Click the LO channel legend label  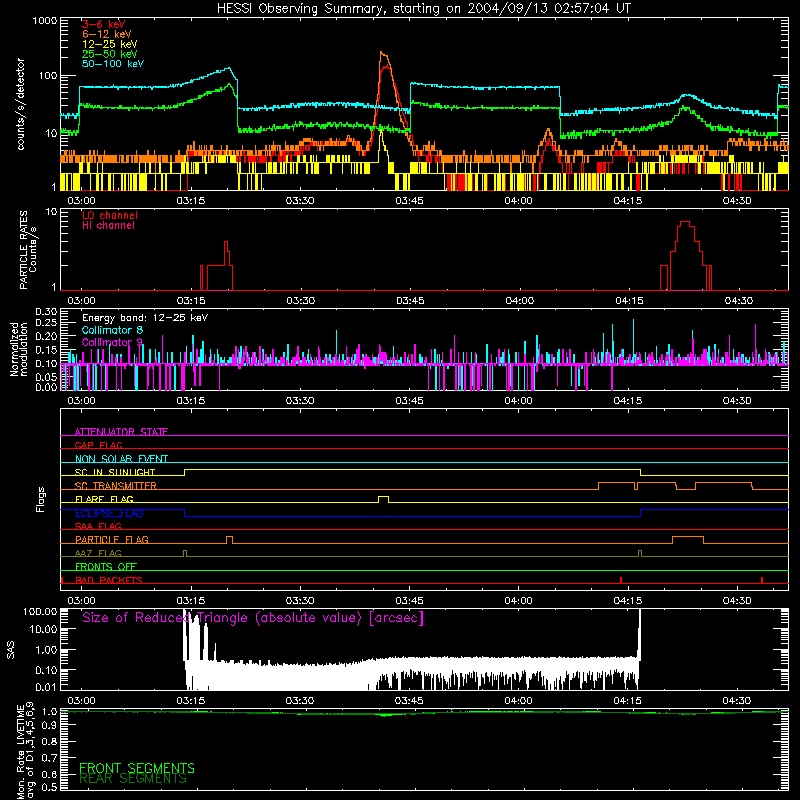pos(110,215)
